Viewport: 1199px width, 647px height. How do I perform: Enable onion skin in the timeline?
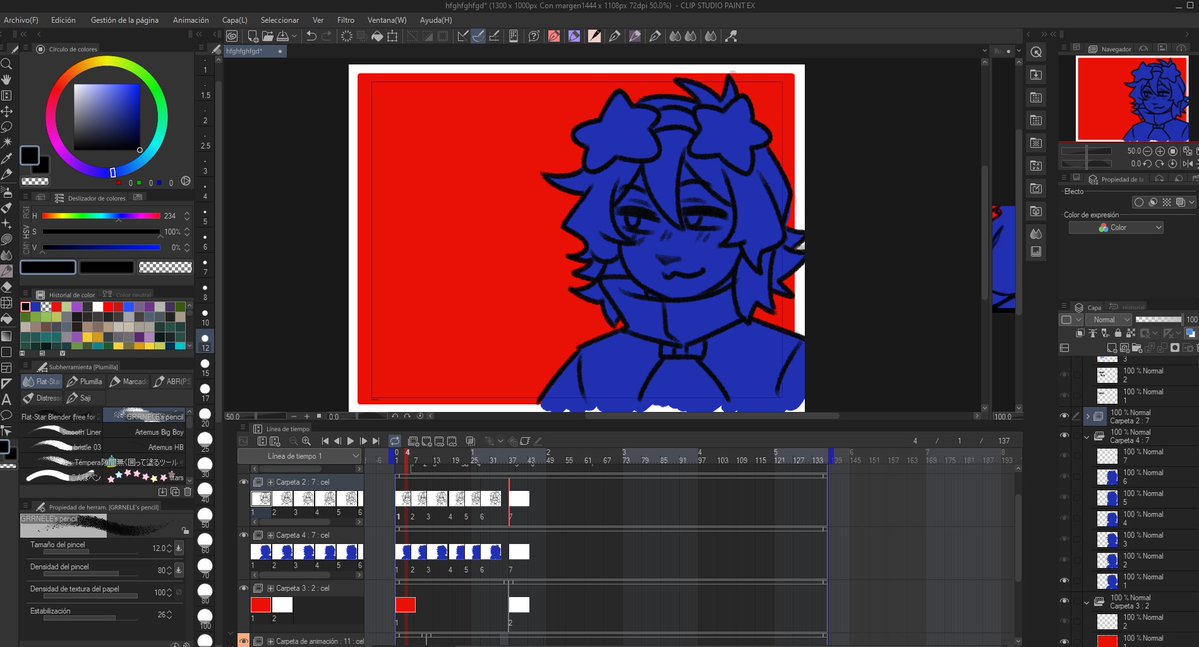(470, 441)
